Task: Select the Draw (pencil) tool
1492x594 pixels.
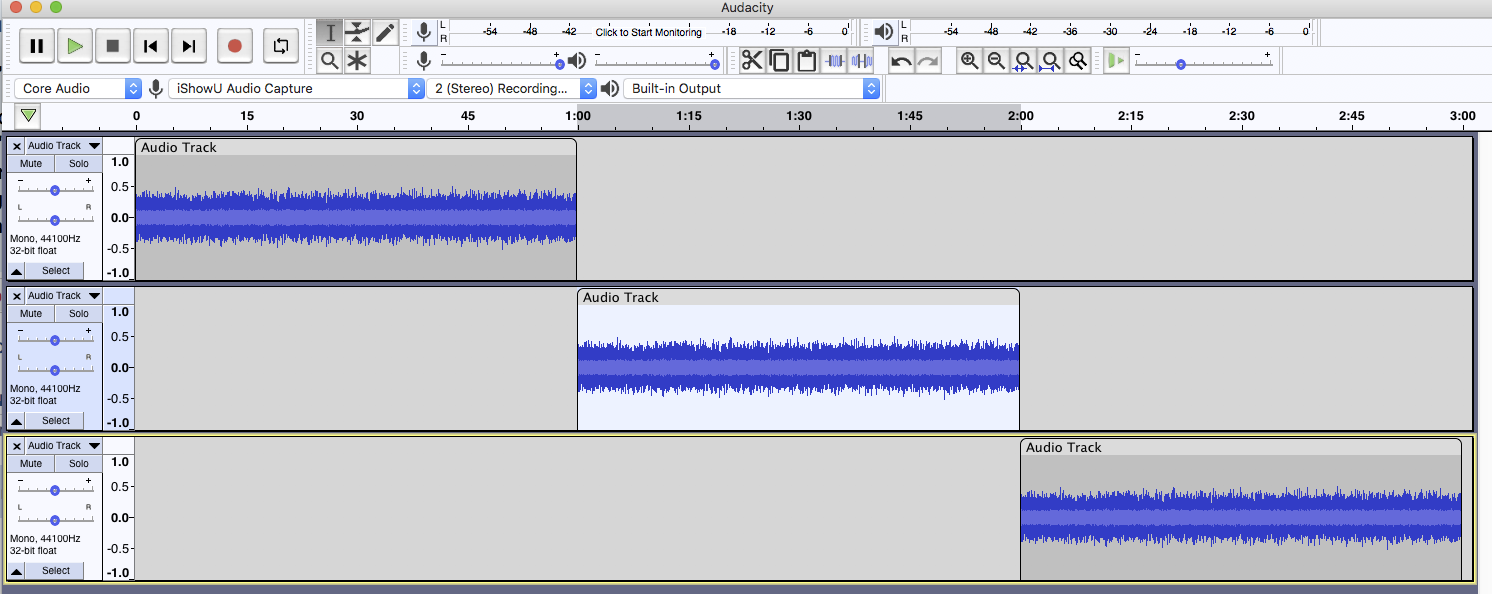Action: pos(385,33)
